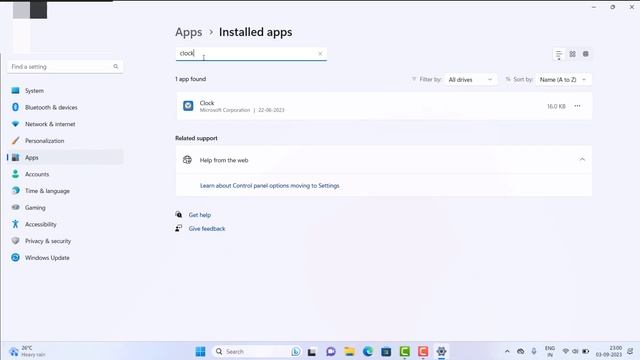Image resolution: width=640 pixels, height=360 pixels.
Task: Open Windows Update settings
Action: 65,258
